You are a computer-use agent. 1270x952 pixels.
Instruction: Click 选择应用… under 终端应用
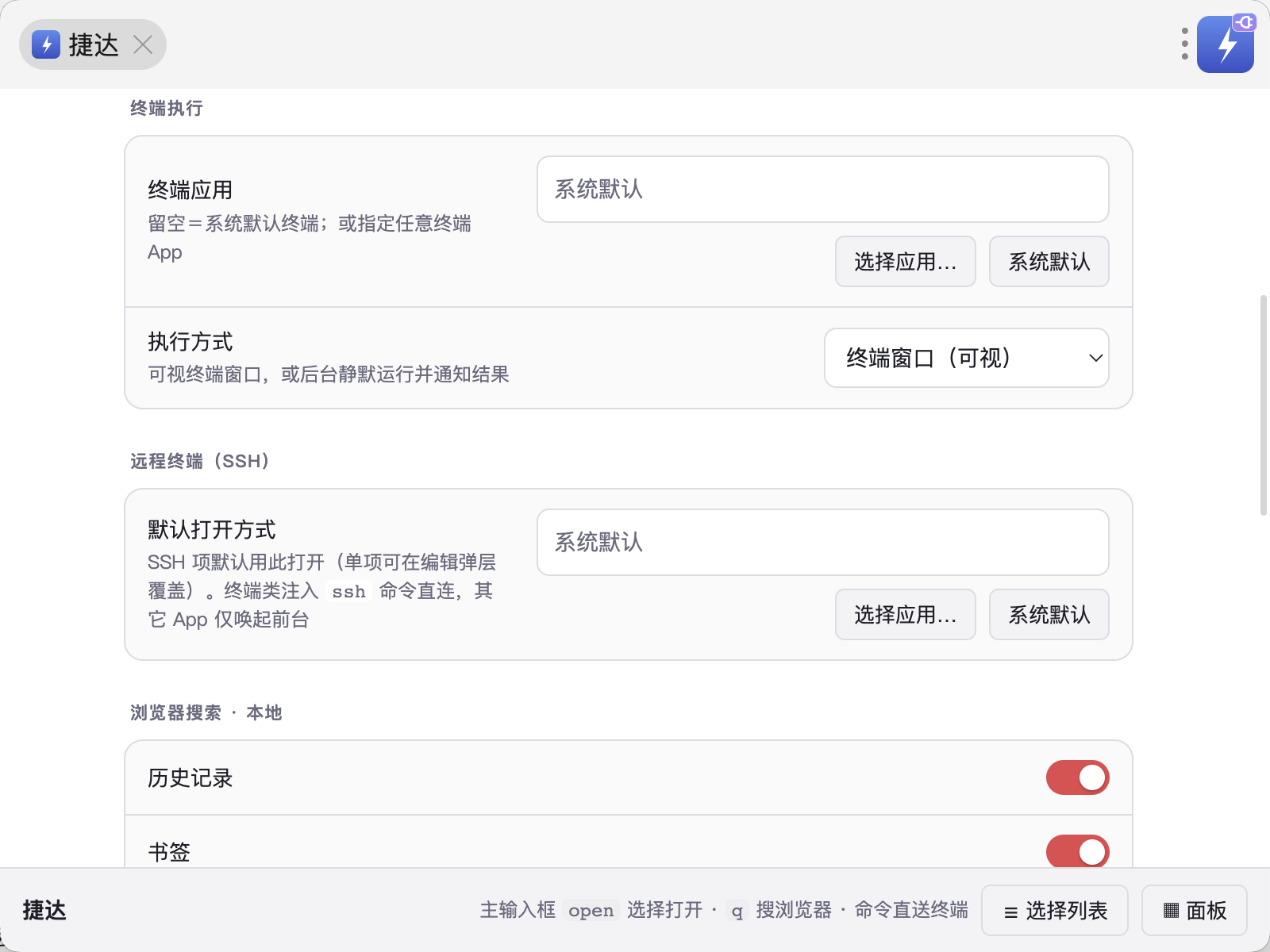tap(906, 261)
